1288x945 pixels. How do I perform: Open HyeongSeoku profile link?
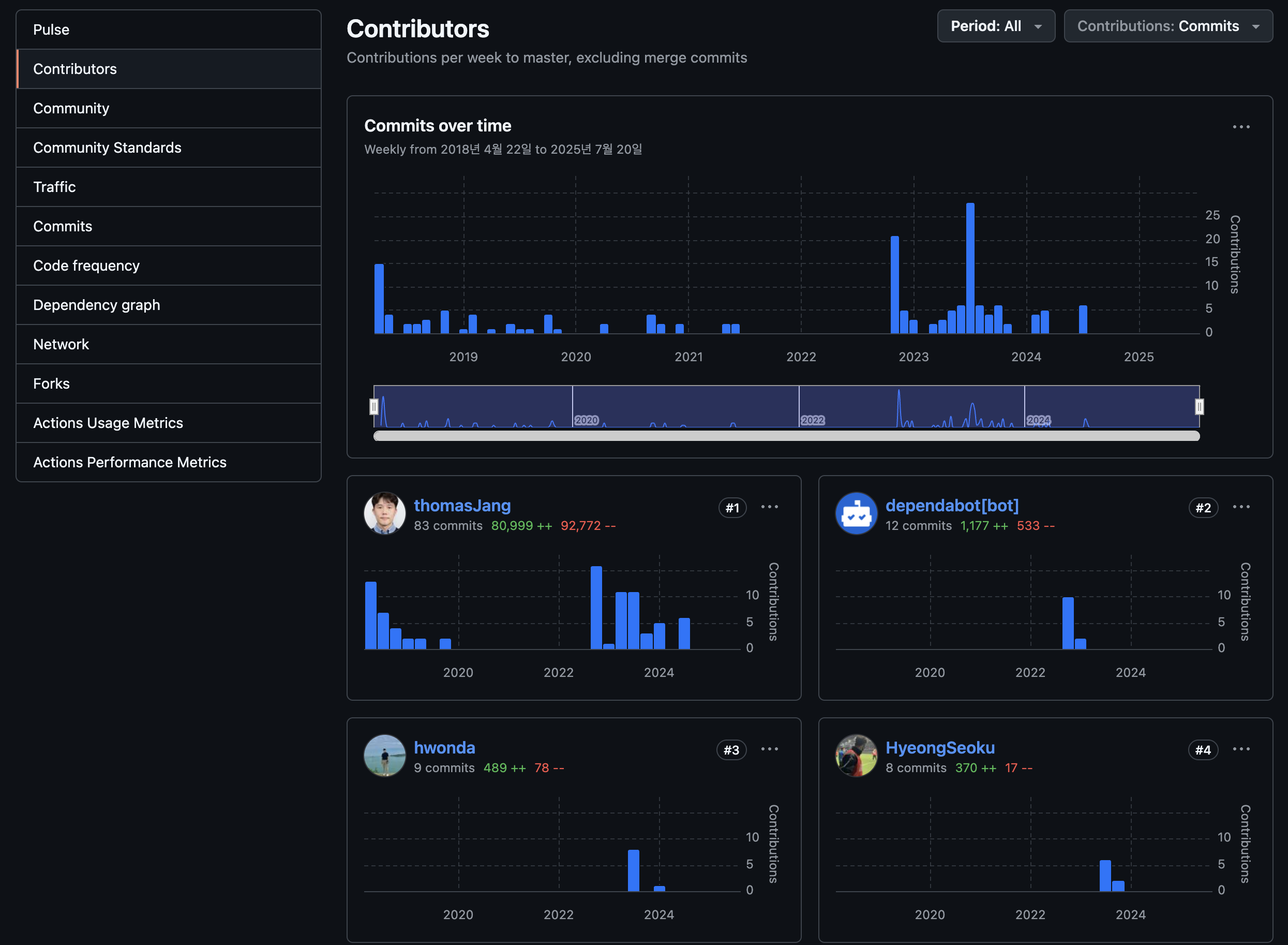point(939,748)
